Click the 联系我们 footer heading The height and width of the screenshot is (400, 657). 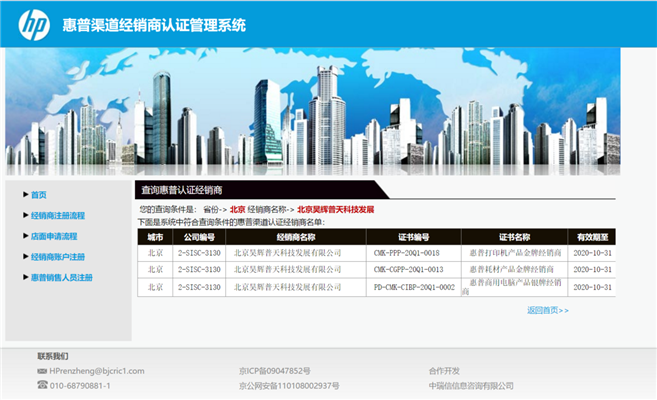[x=53, y=356]
